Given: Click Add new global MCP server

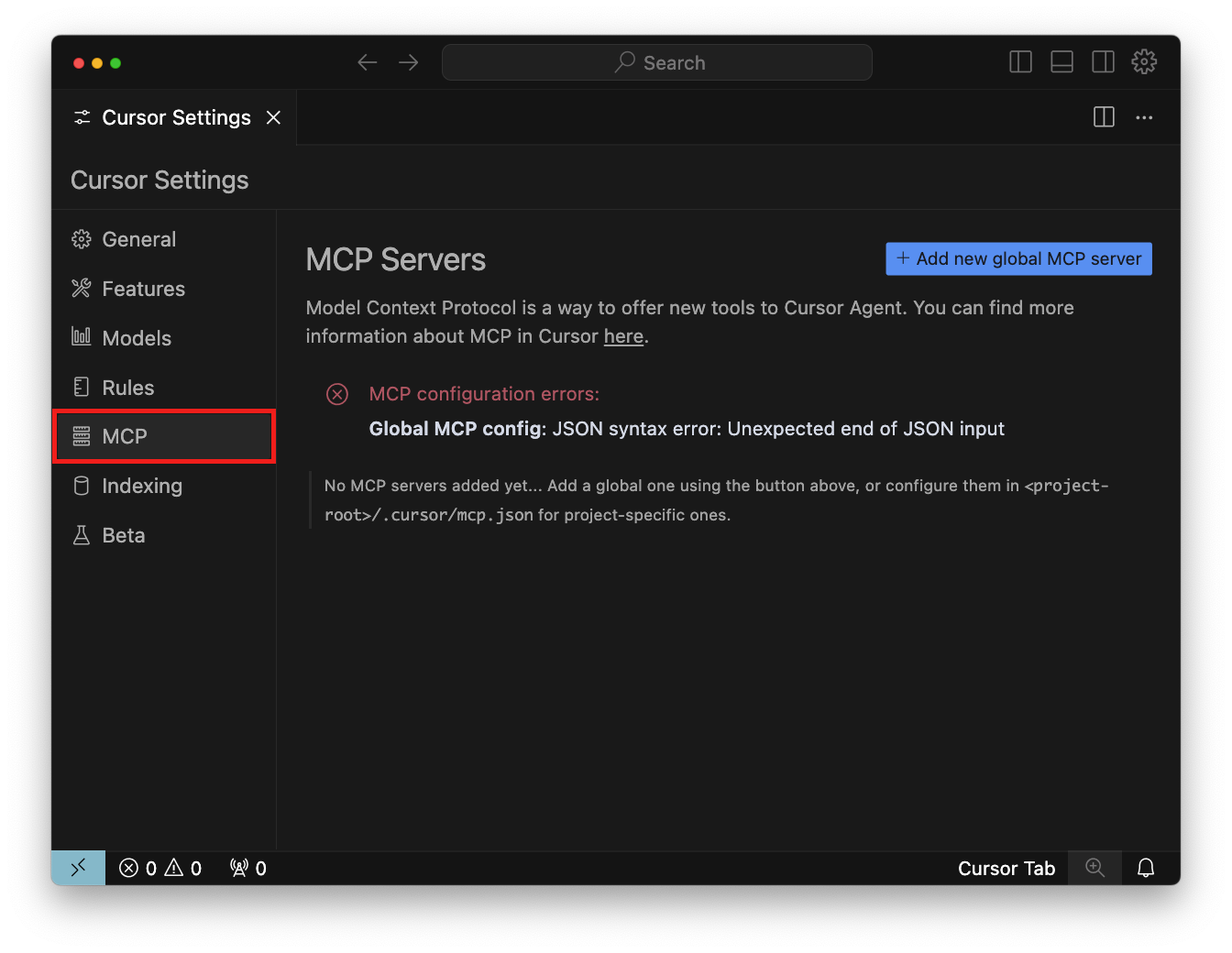Looking at the screenshot, I should click(x=1018, y=258).
